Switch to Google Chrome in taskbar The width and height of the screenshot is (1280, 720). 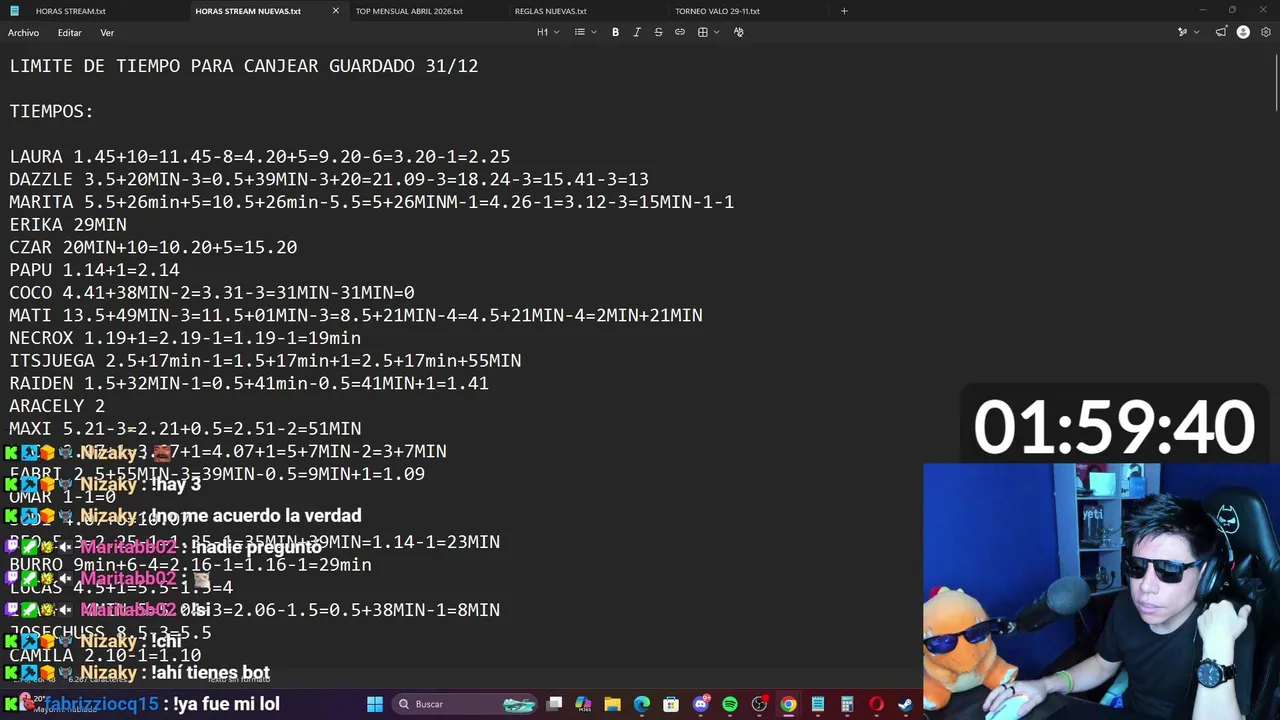tap(789, 704)
